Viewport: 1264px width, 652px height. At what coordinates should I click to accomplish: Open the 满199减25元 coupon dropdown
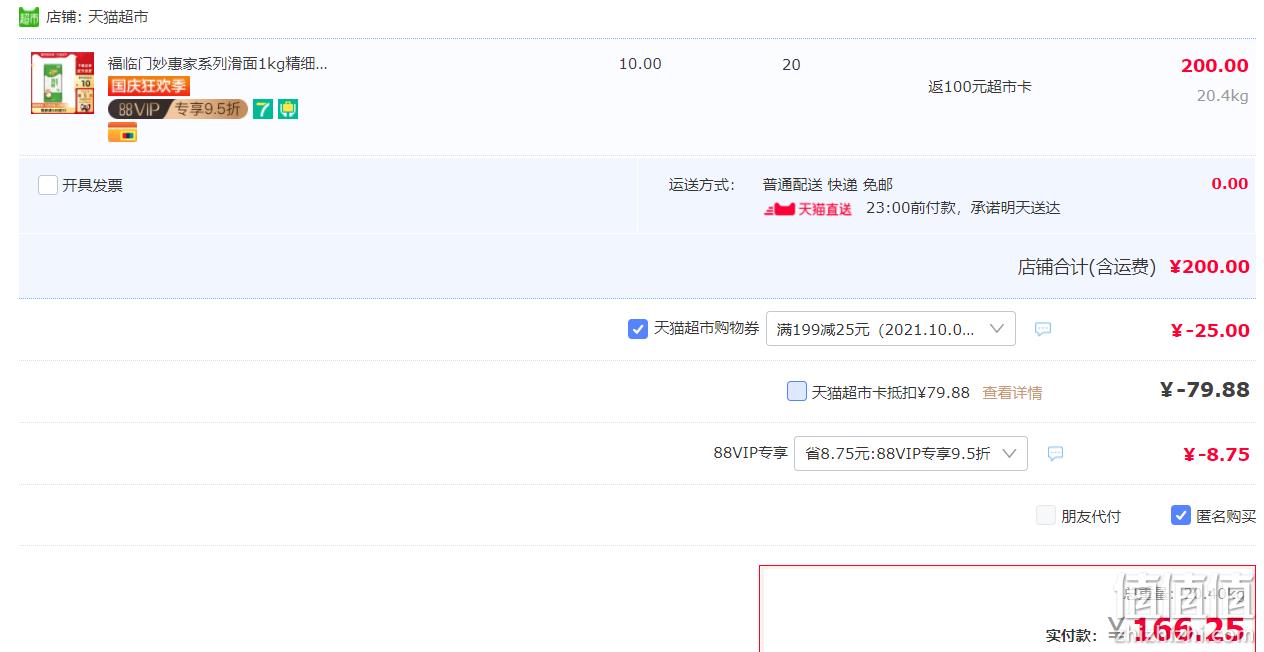coord(891,329)
